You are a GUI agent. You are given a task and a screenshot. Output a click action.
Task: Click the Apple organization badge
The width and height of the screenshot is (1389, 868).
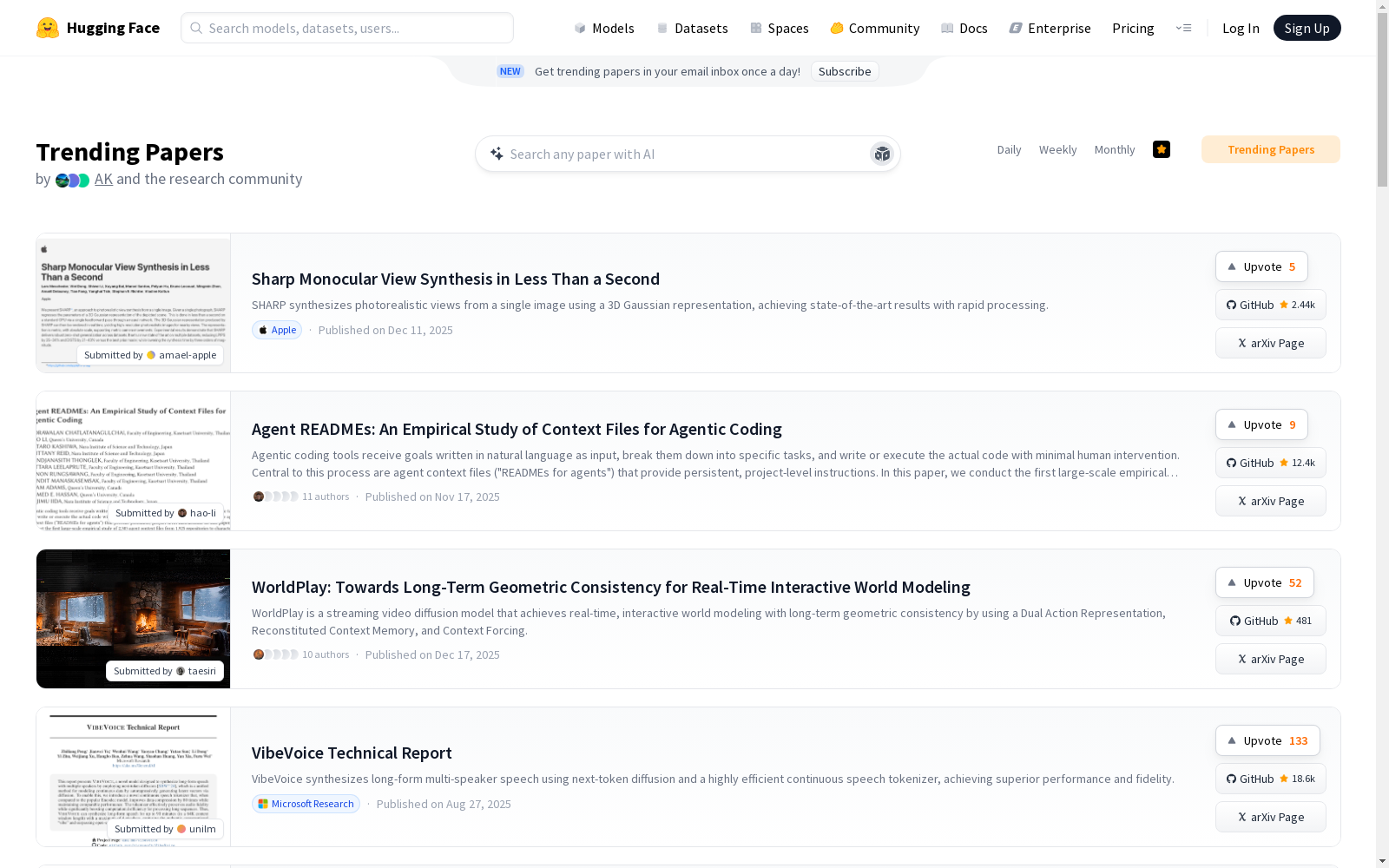pyautogui.click(x=277, y=330)
